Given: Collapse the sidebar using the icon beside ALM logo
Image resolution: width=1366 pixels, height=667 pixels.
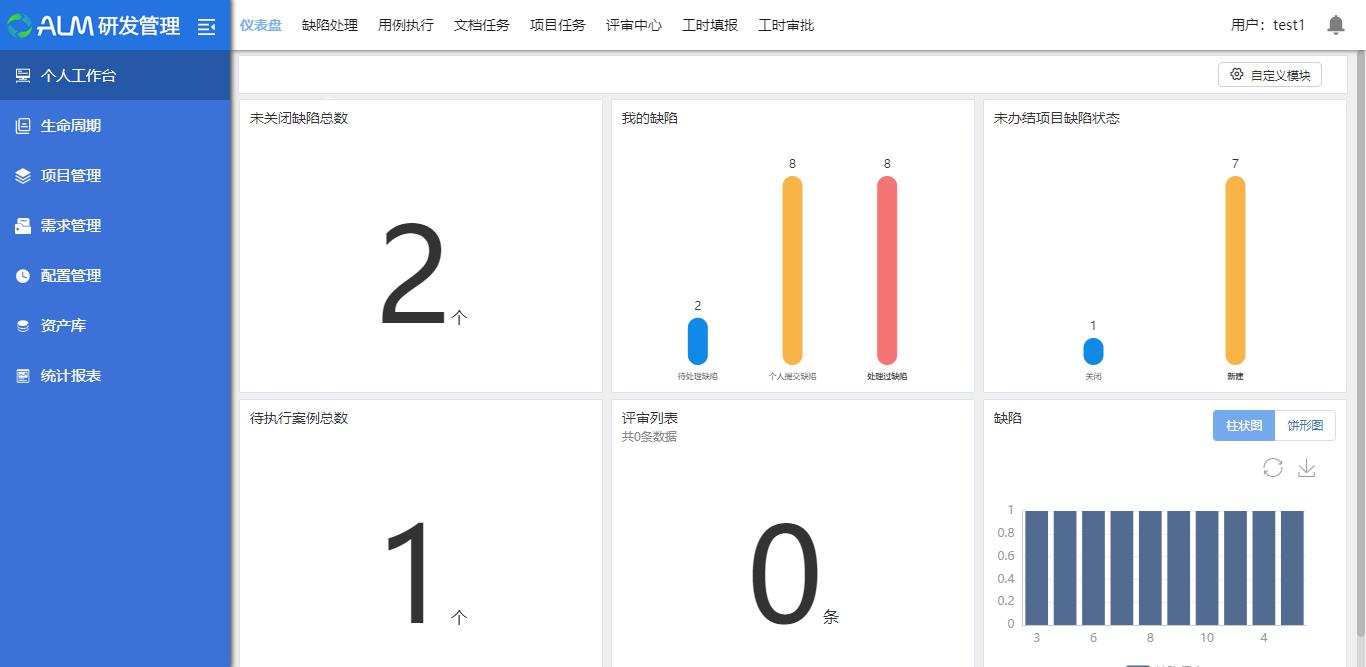Looking at the screenshot, I should (207, 25).
